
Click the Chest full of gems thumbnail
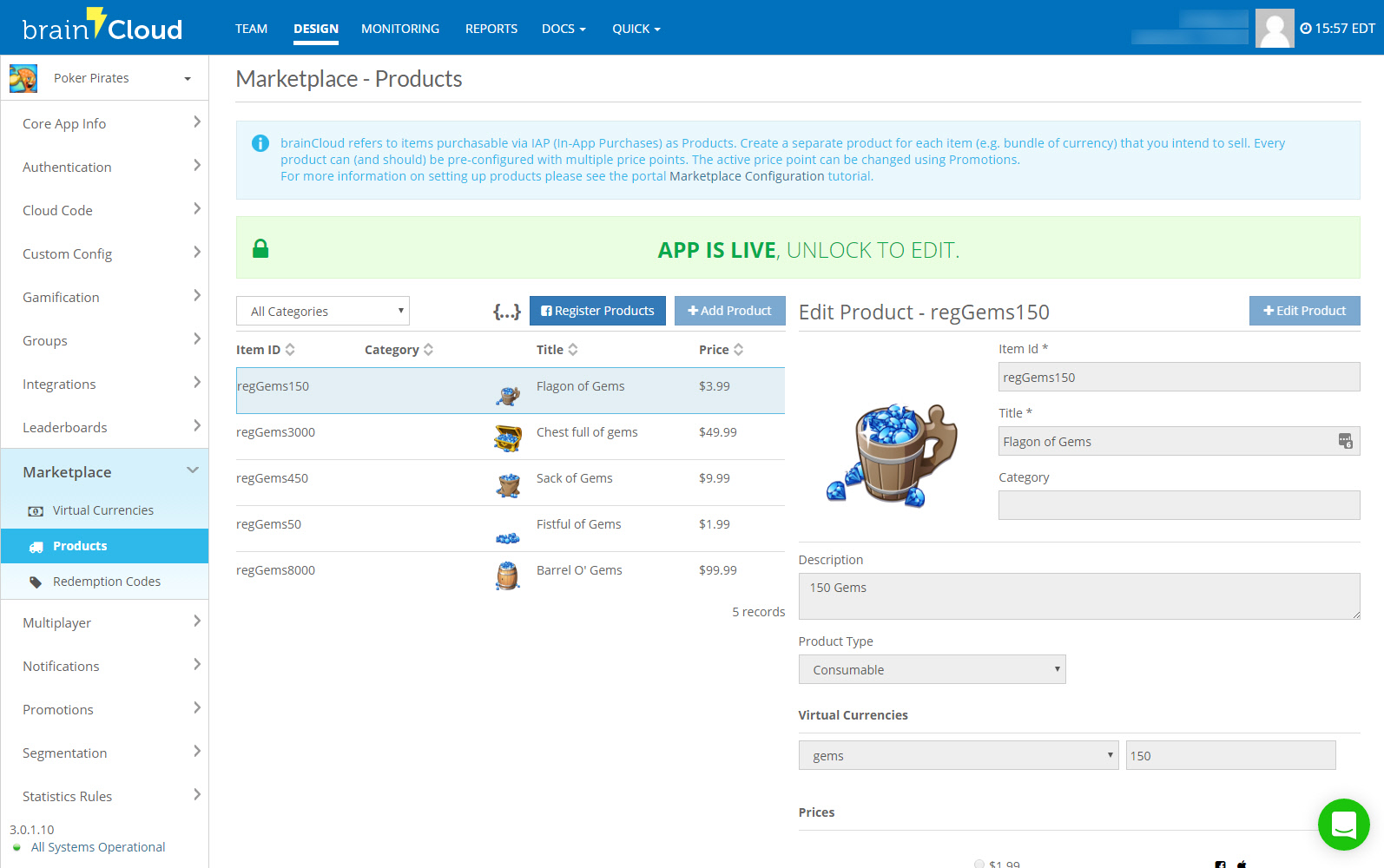[508, 438]
